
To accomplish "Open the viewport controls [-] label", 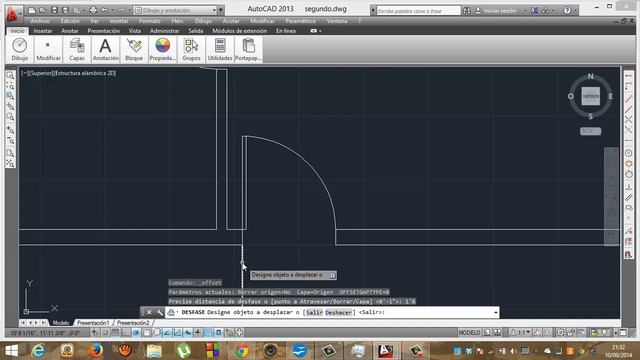I will [24, 73].
